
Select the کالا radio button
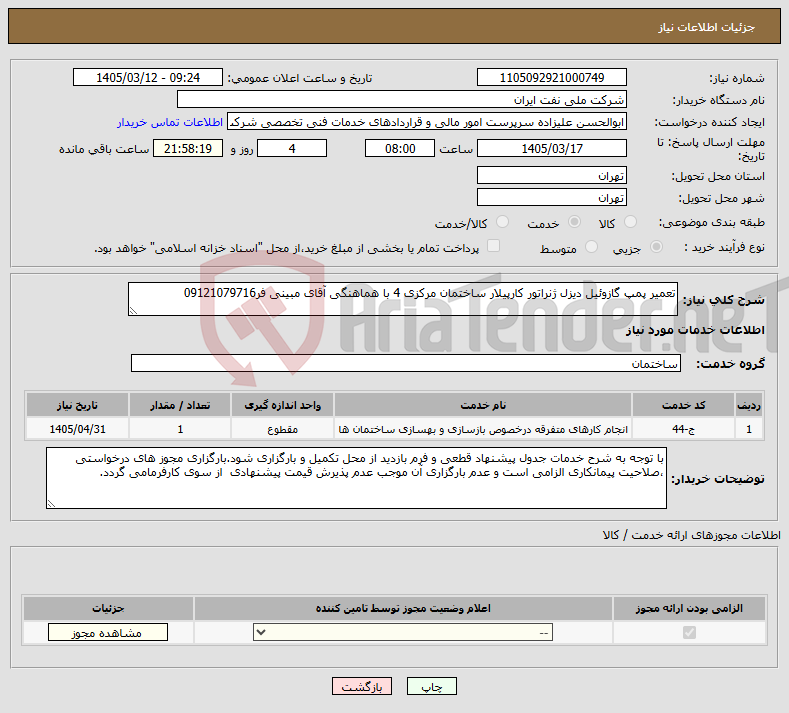(x=629, y=222)
